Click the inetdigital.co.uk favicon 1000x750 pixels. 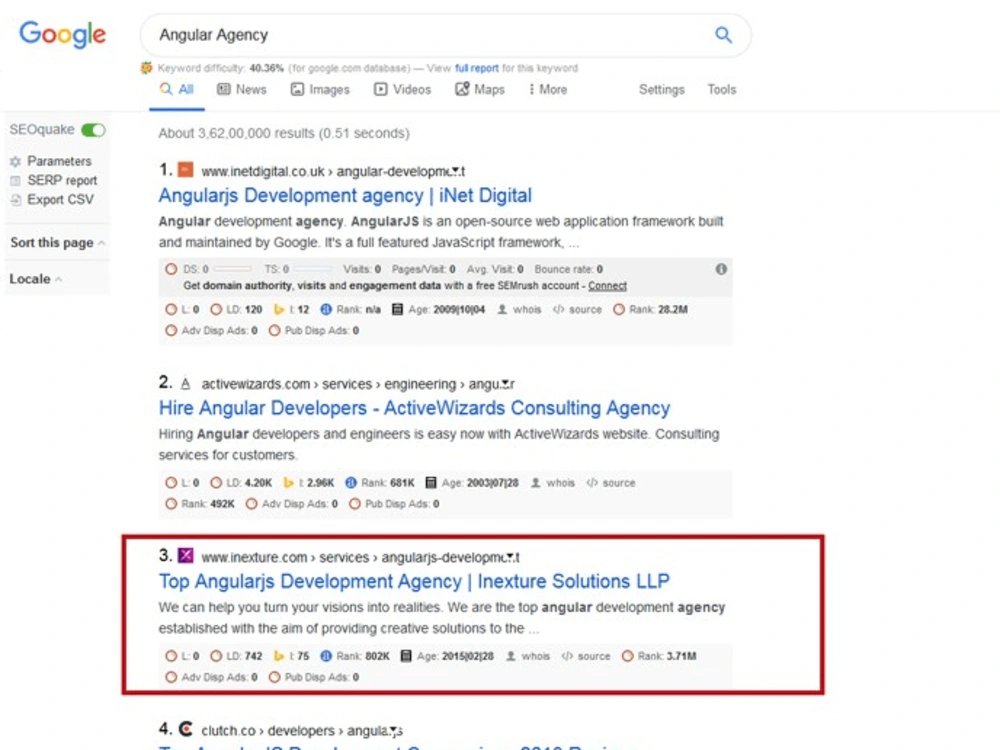coord(185,170)
